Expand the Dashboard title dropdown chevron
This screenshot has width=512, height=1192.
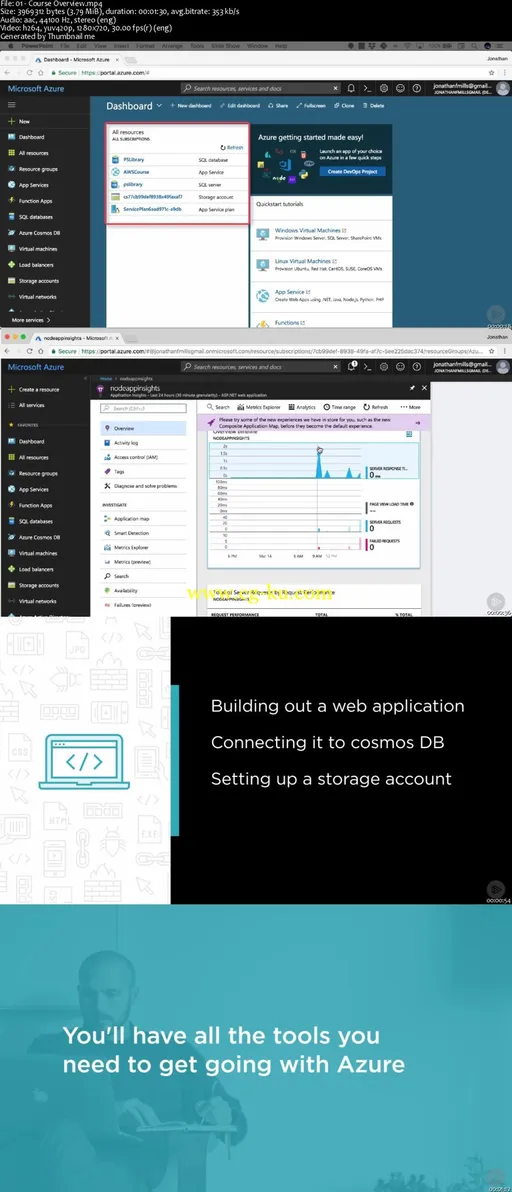click(x=159, y=106)
